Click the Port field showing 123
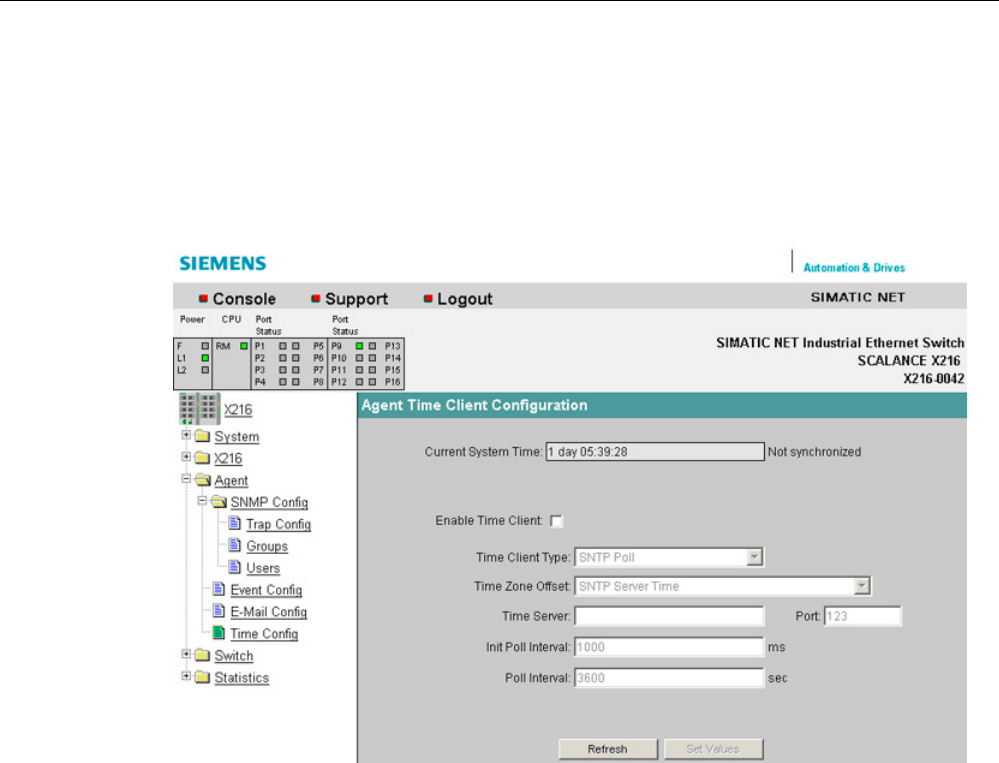The width and height of the screenshot is (999, 763). click(863, 616)
